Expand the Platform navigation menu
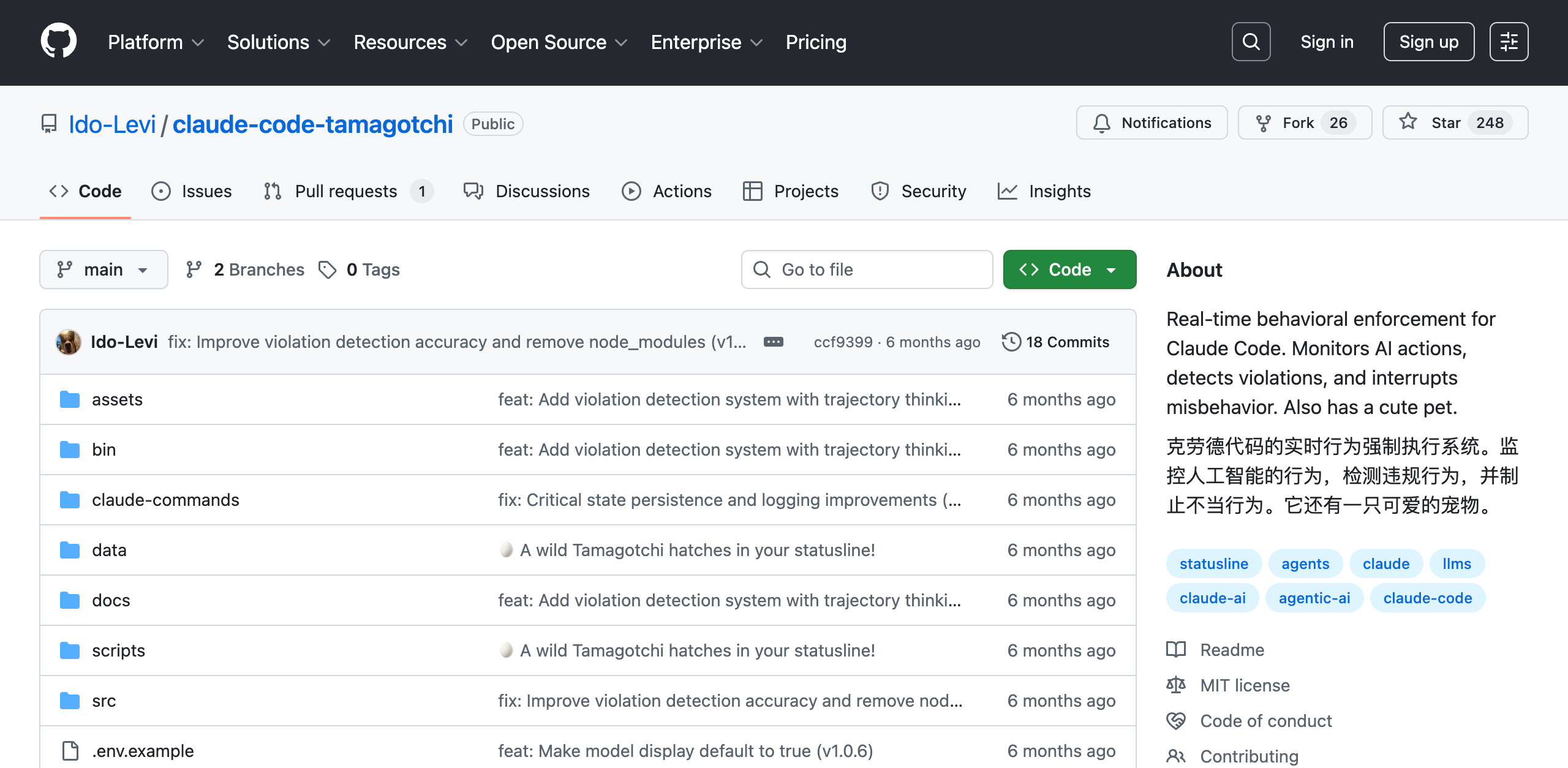Screen dimensions: 1568x768 pos(156,42)
